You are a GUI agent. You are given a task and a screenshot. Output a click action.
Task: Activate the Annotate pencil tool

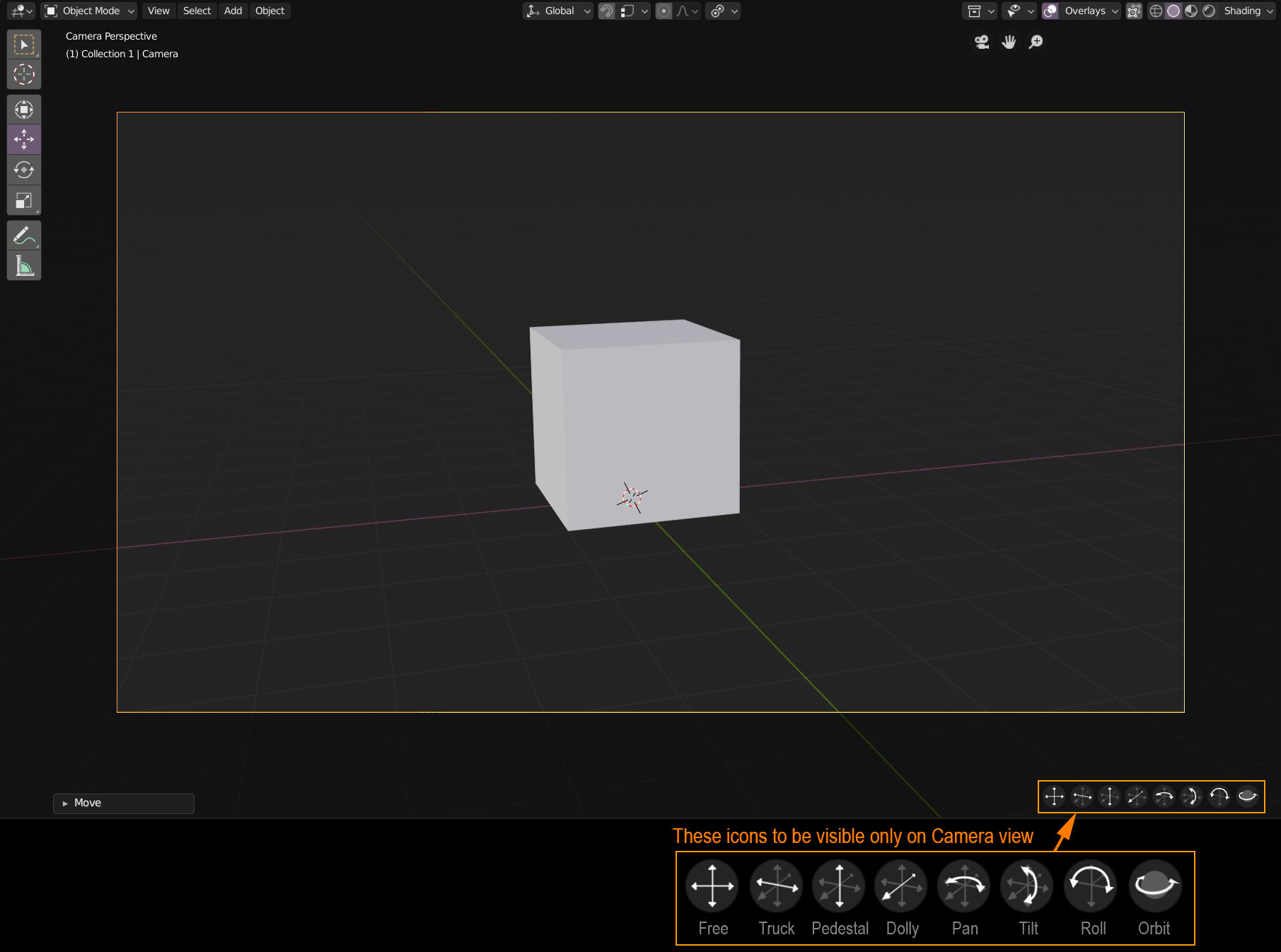coord(24,236)
